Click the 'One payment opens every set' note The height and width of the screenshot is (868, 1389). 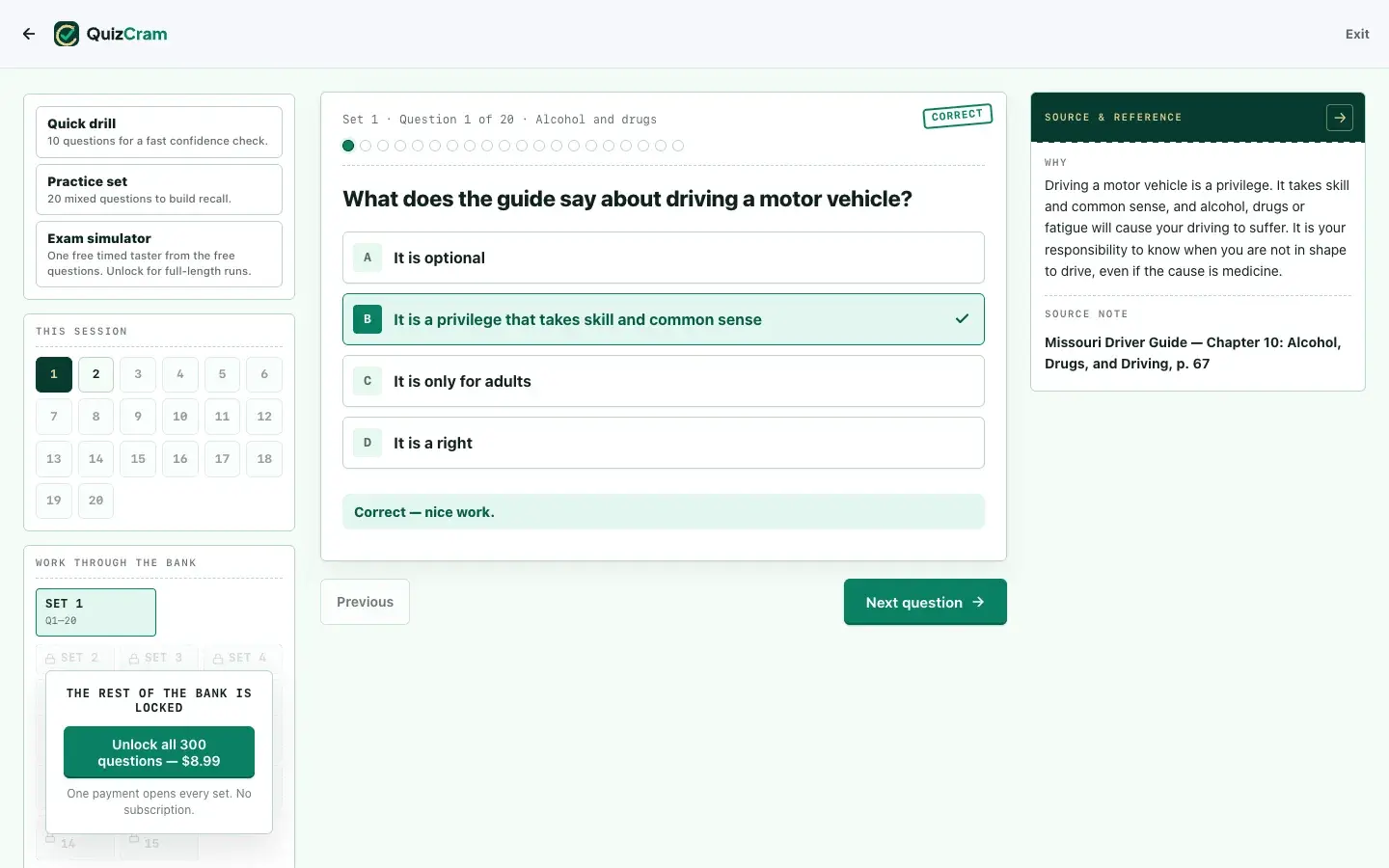pos(159,801)
